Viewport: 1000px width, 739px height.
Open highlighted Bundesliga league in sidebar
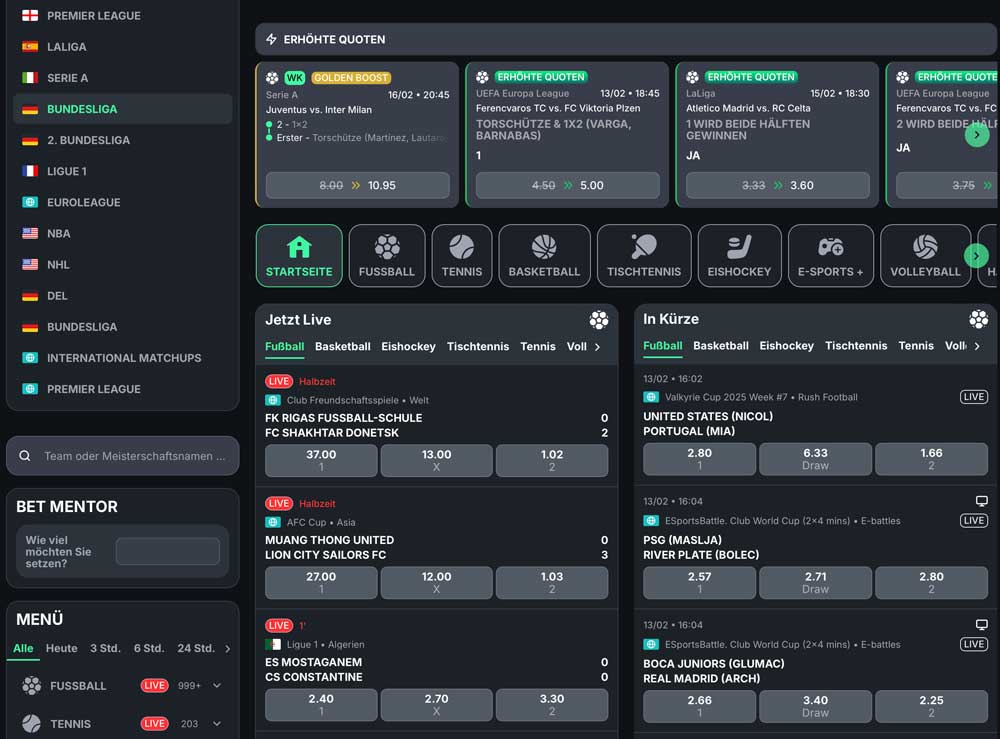(122, 109)
